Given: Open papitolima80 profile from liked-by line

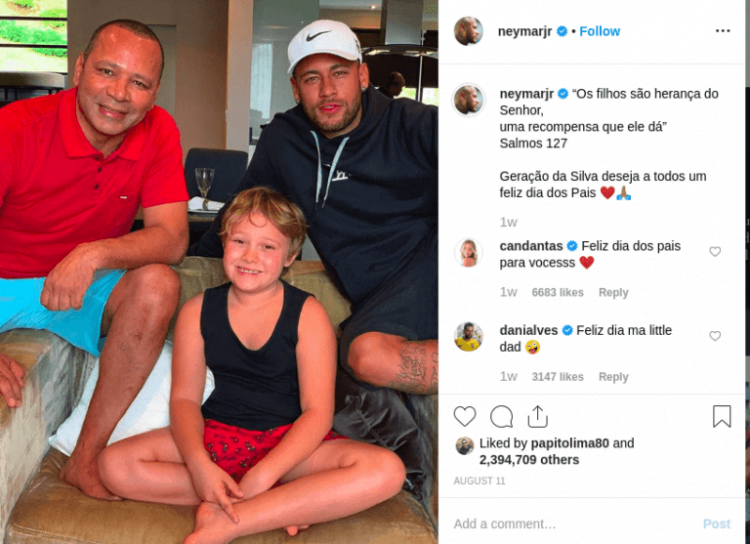Looking at the screenshot, I should point(570,443).
